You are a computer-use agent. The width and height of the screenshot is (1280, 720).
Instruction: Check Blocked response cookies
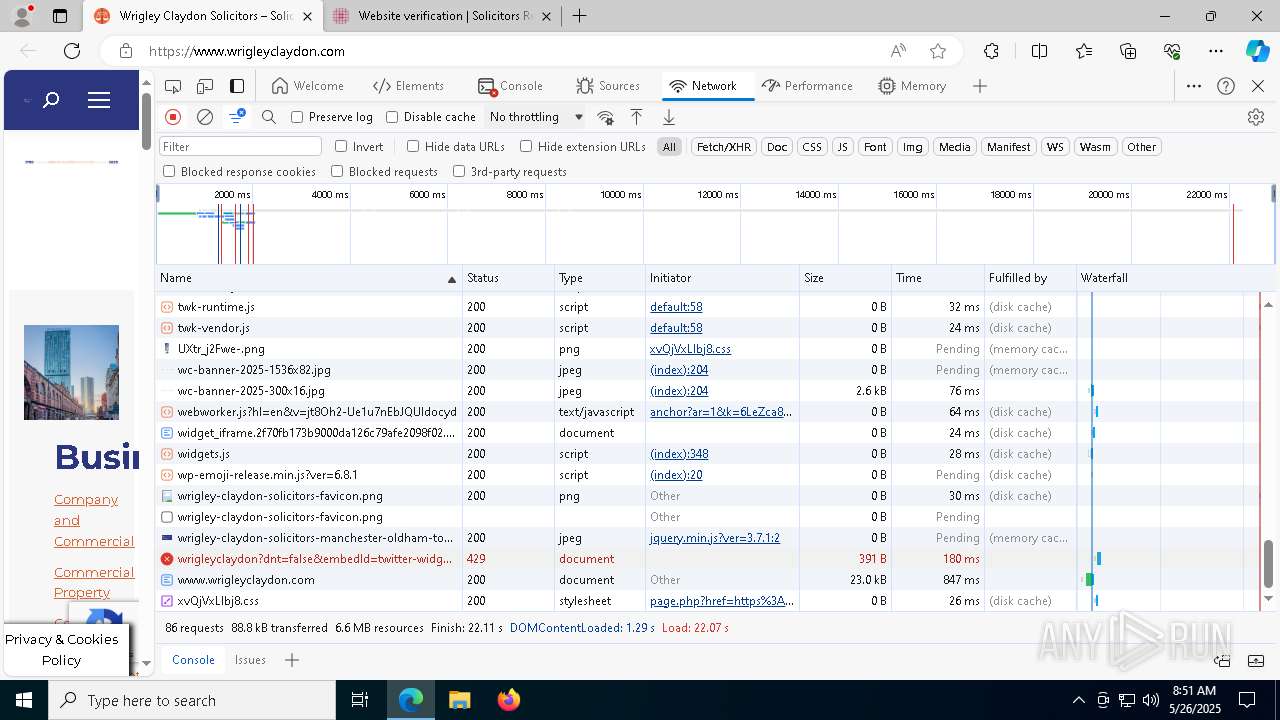coord(169,171)
